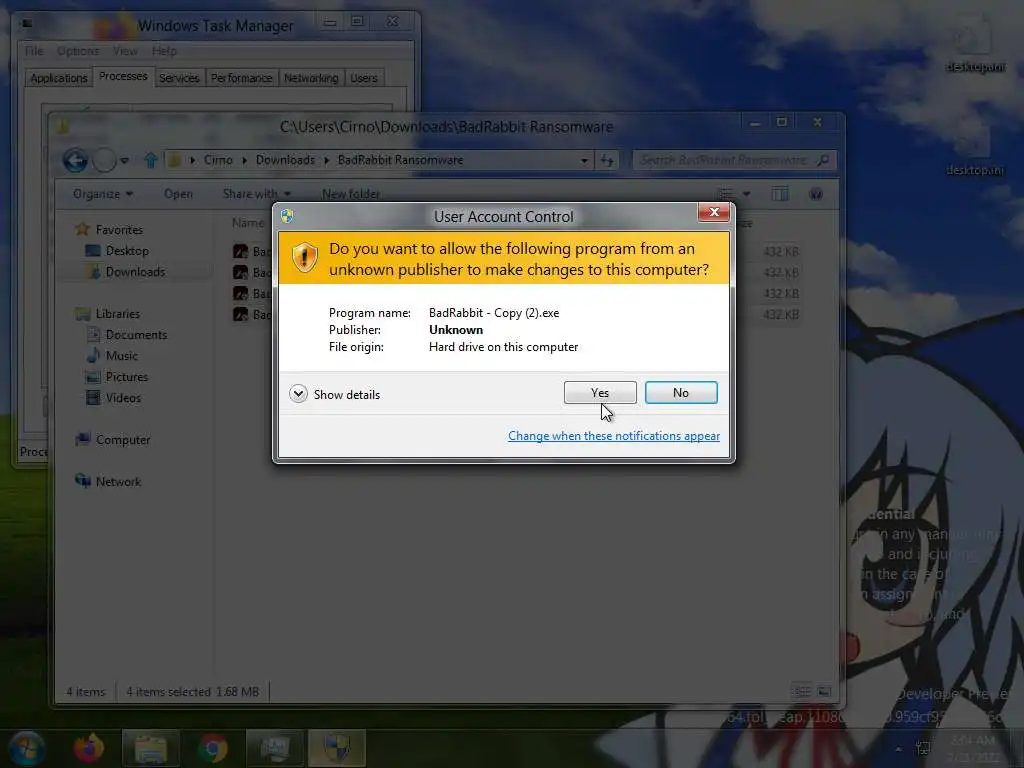1024x768 pixels.
Task: Refresh the Explorer folder view
Action: click(607, 161)
